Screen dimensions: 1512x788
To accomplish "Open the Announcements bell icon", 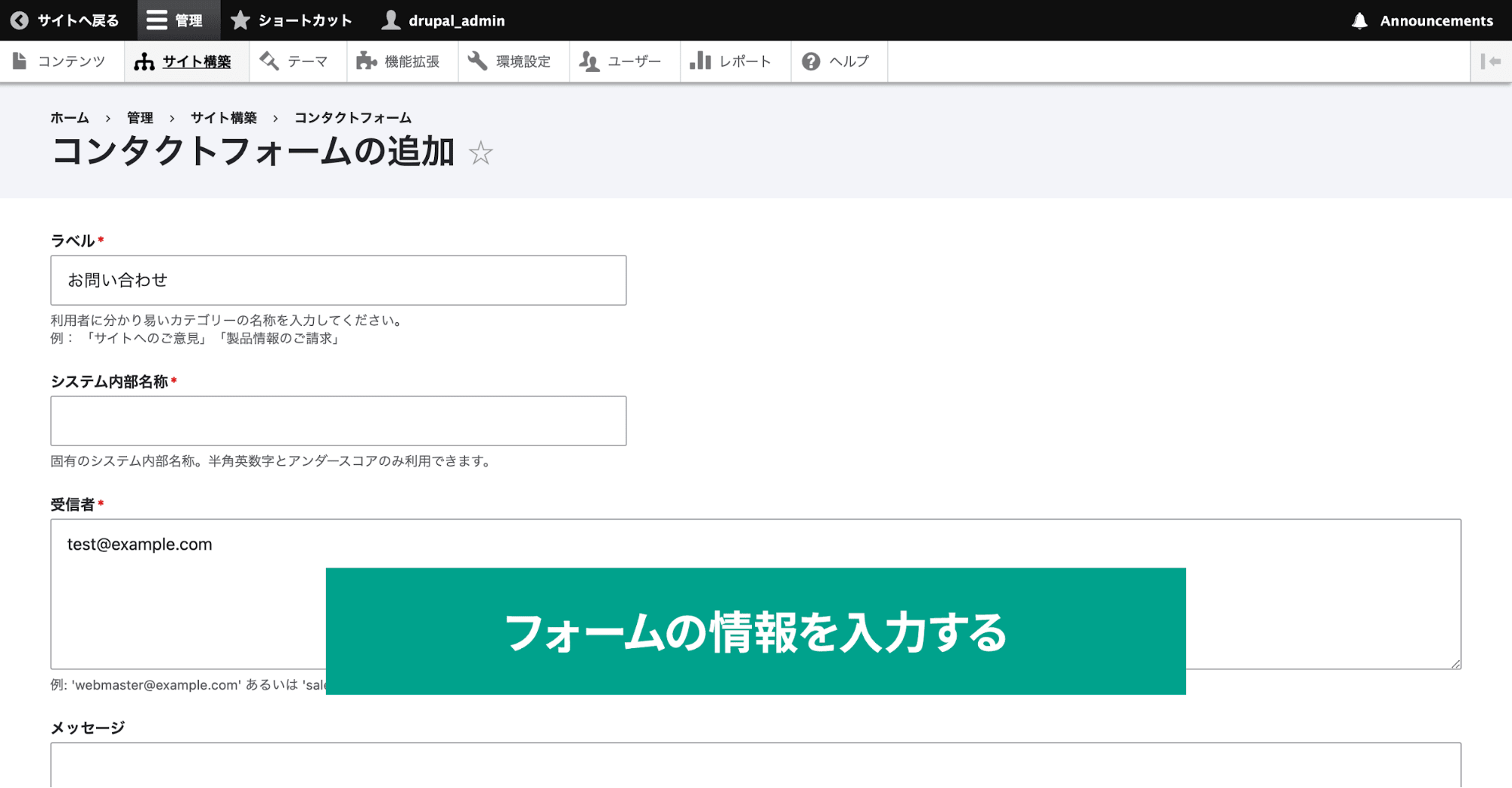I will [1360, 20].
